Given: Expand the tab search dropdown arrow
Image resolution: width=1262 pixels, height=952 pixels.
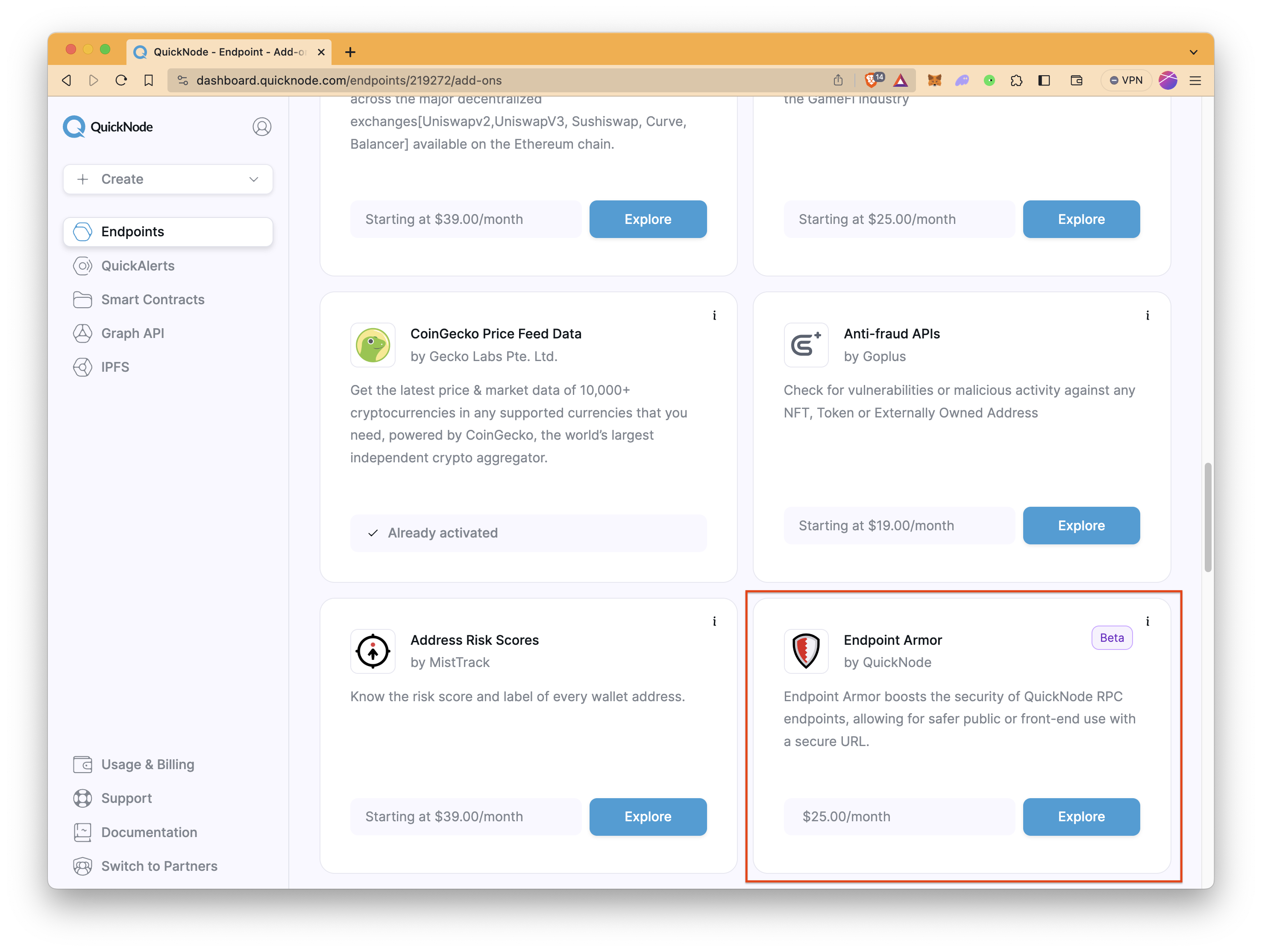Looking at the screenshot, I should [x=1193, y=52].
